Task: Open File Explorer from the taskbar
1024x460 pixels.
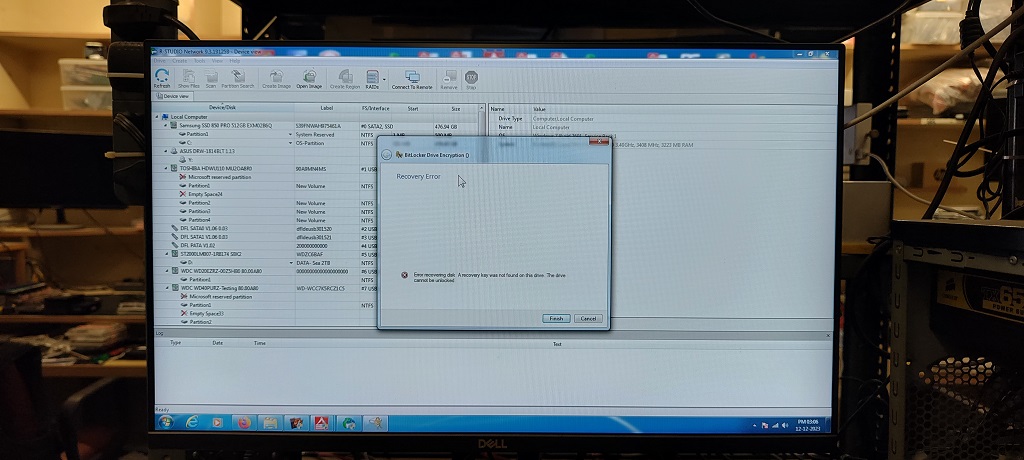Action: pyautogui.click(x=270, y=423)
